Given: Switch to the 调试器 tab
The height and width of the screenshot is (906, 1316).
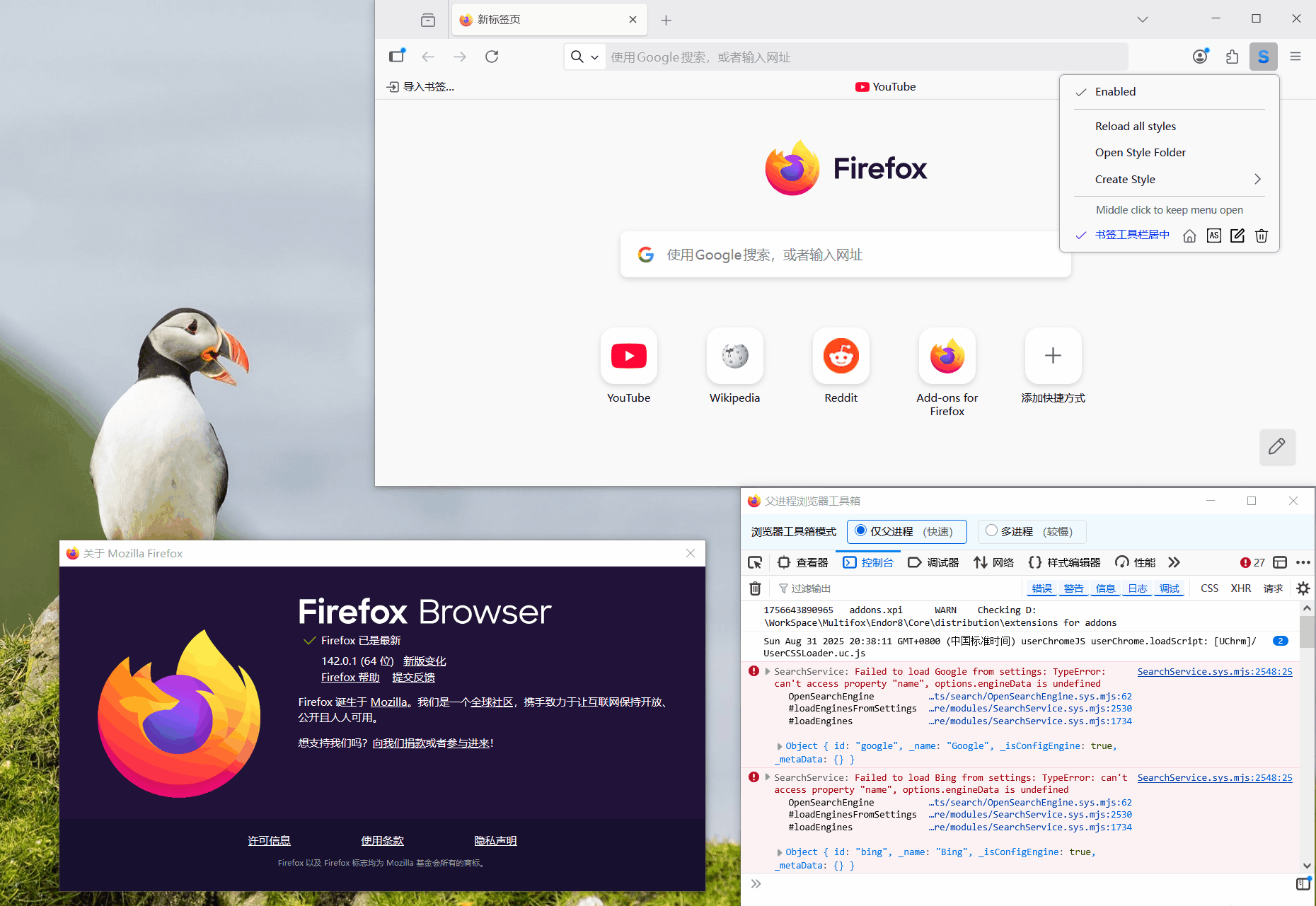Looking at the screenshot, I should point(933,562).
